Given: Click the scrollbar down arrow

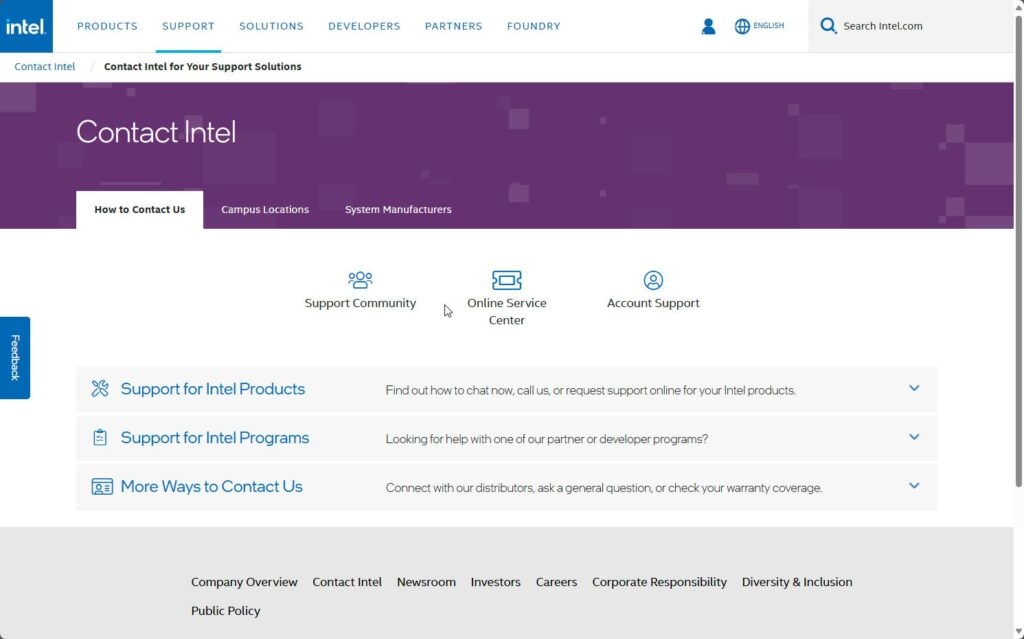Looking at the screenshot, I should coord(1018,632).
